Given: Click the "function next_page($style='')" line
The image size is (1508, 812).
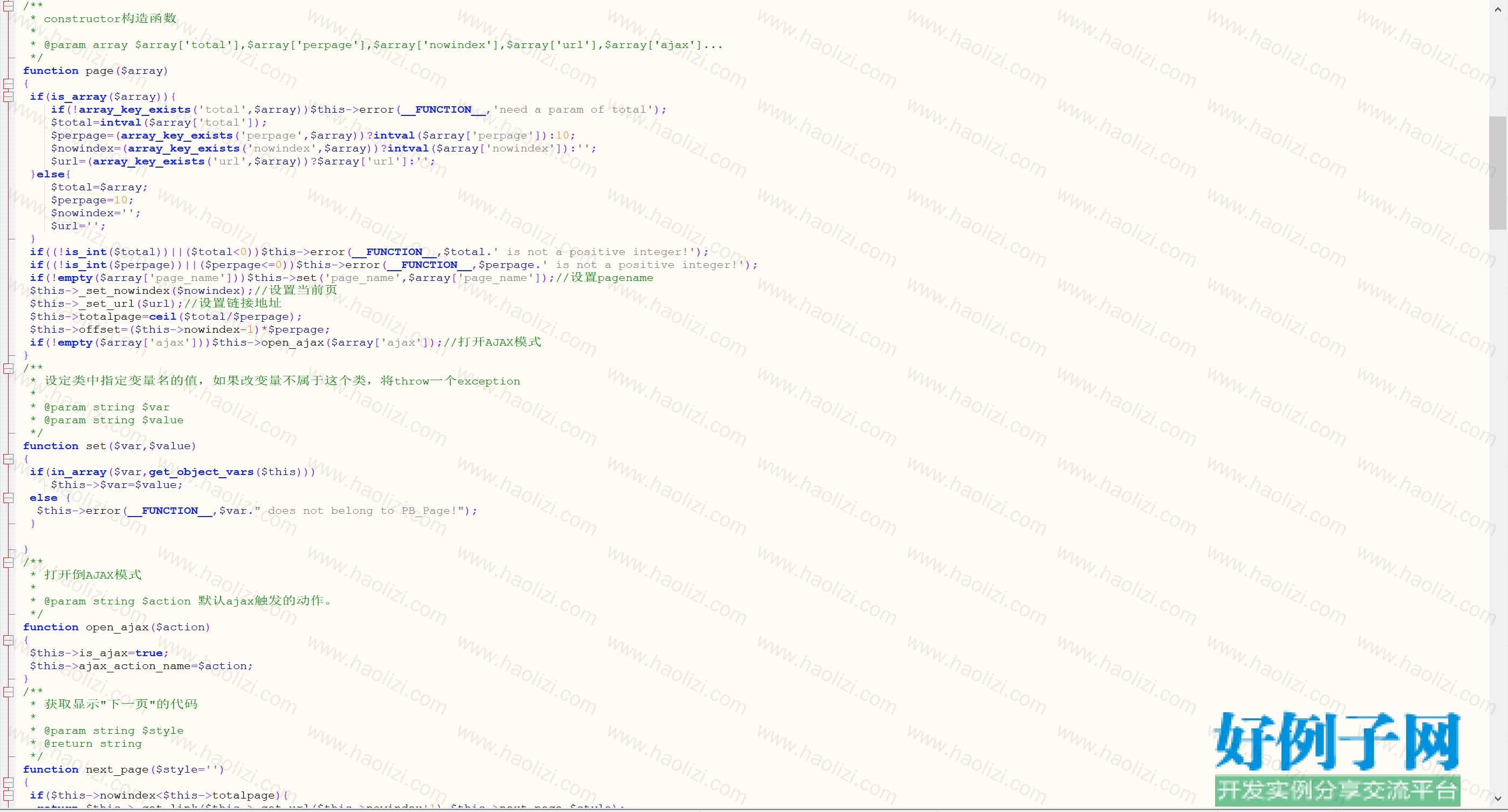Looking at the screenshot, I should click(124, 769).
